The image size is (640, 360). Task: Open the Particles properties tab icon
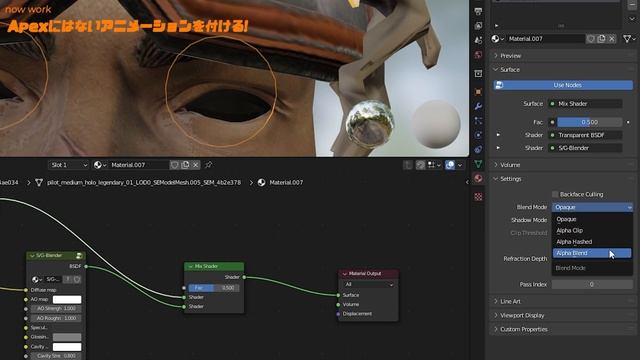(478, 121)
